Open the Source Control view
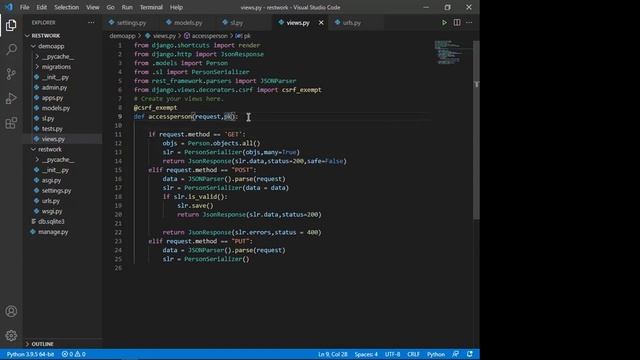This screenshot has width=640, height=360. tap(11, 74)
